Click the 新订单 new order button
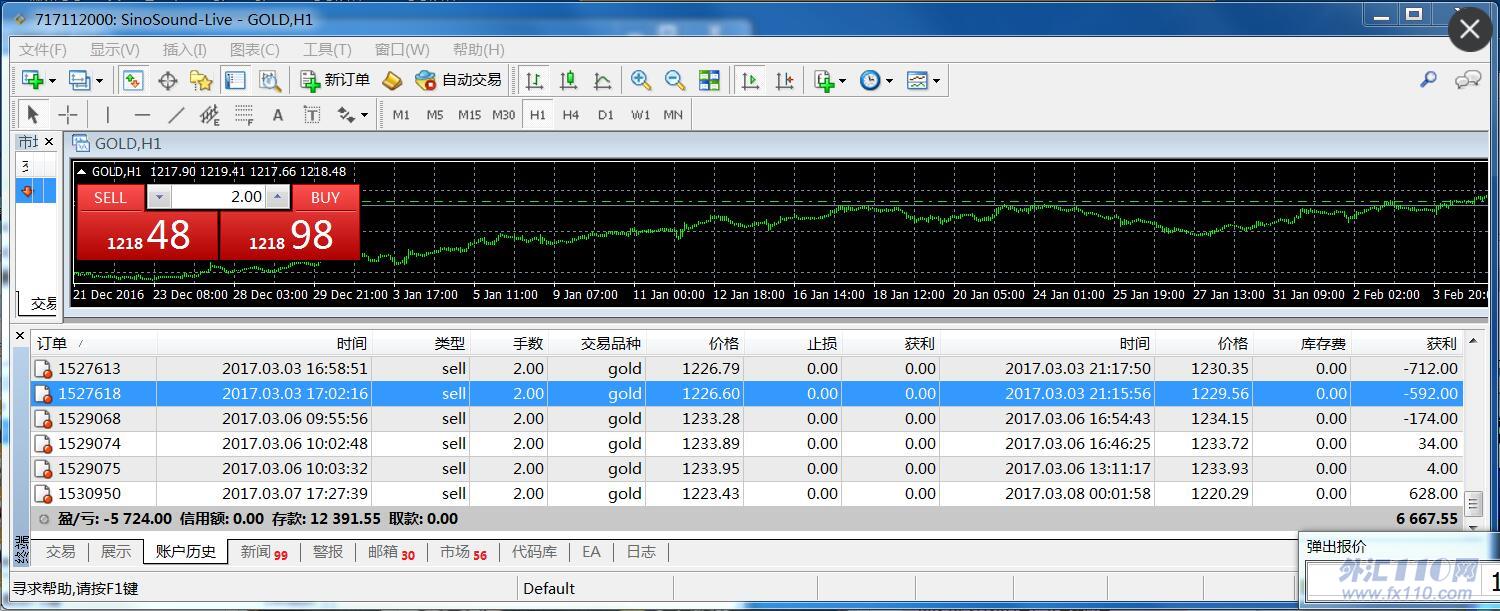Screen dimensions: 1500x611 tap(335, 80)
